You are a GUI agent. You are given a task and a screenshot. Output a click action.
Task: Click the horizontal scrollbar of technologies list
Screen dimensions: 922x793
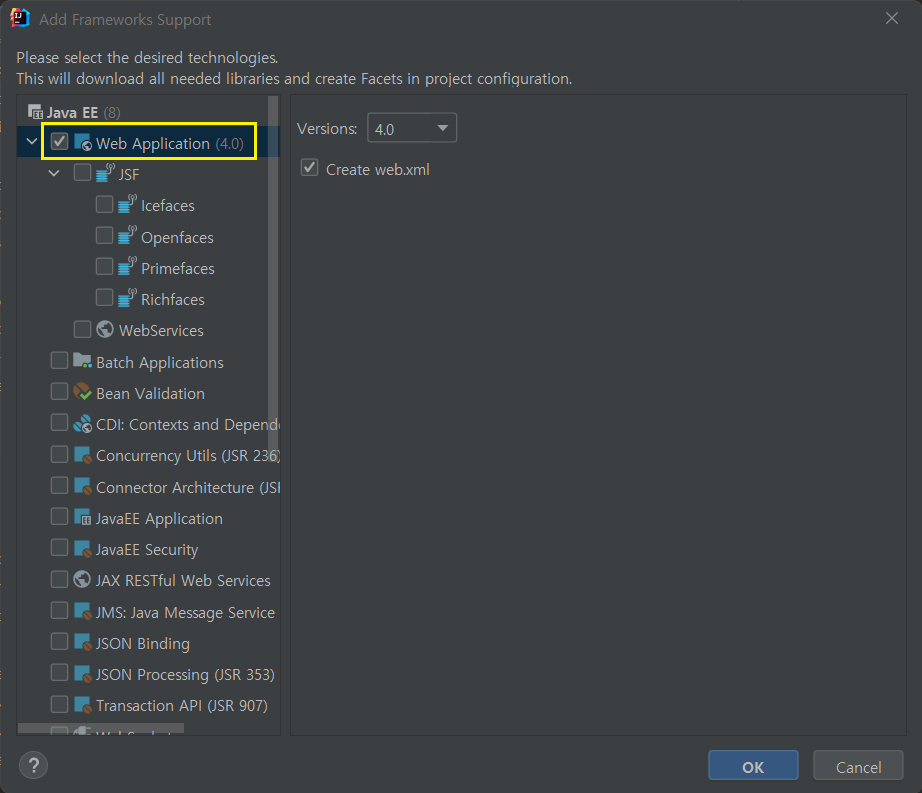(101, 729)
